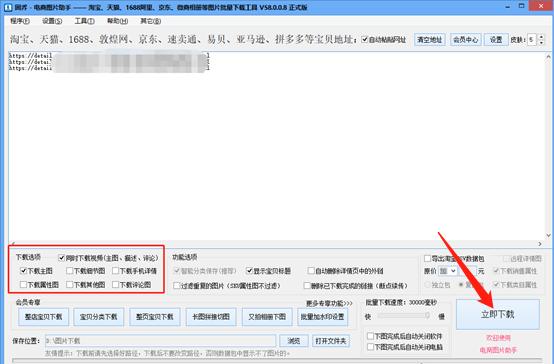This screenshot has width=554, height=364.
Task: Increase the skin number stepper up arrow
Action: tap(542, 37)
